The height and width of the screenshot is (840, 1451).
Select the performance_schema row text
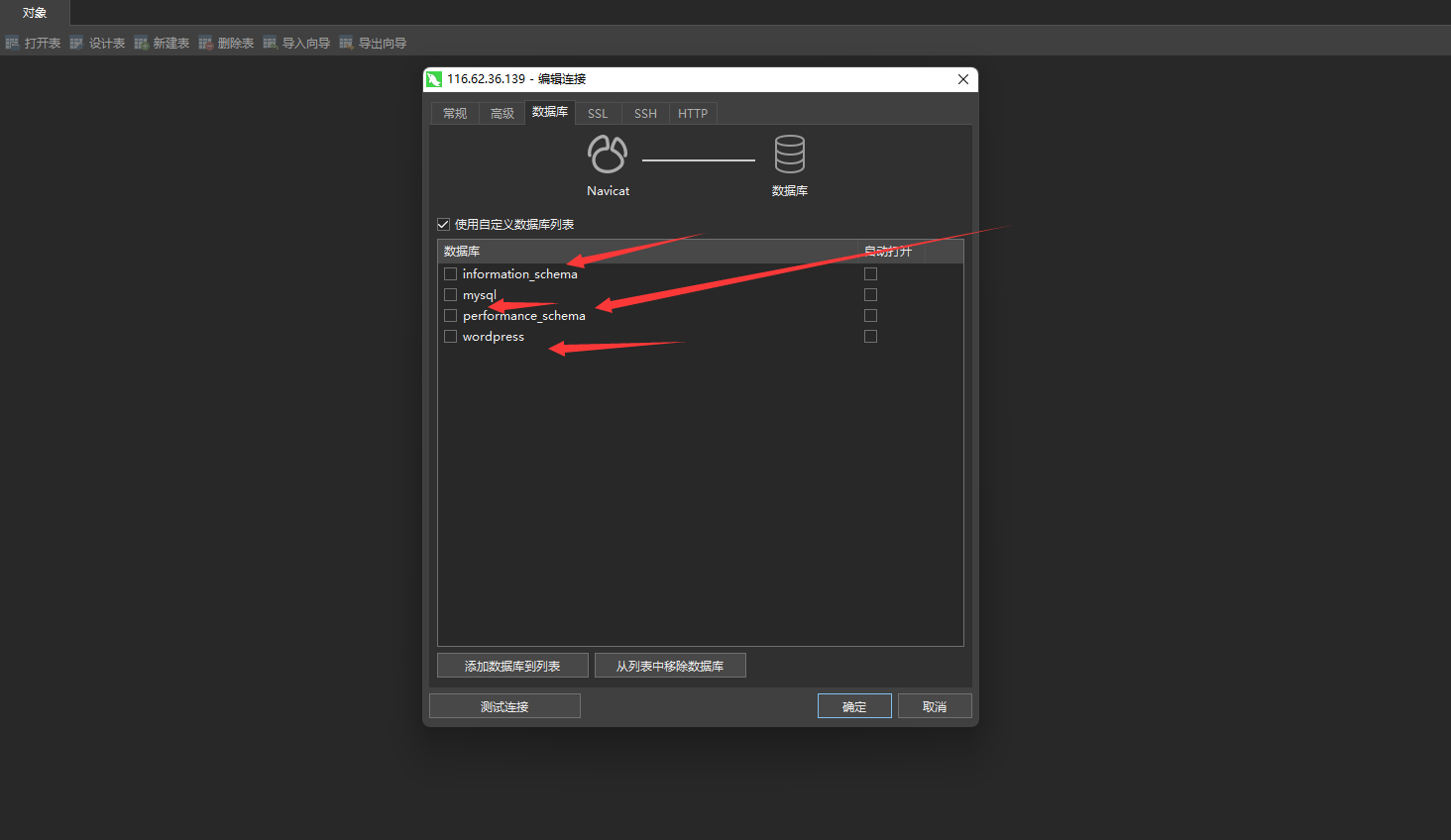pyautogui.click(x=523, y=316)
